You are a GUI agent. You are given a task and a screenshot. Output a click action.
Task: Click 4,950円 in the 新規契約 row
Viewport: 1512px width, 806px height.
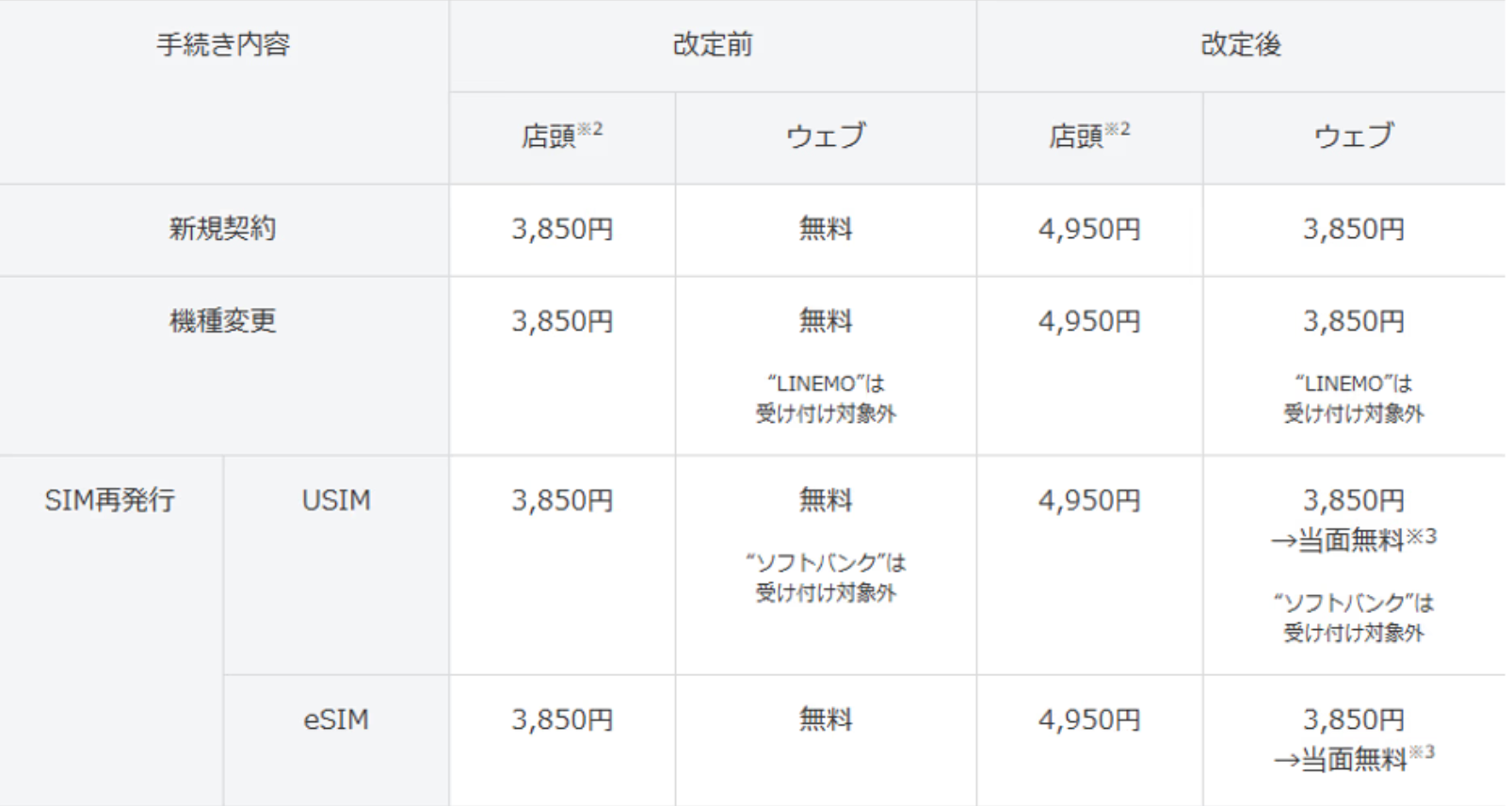1089,229
